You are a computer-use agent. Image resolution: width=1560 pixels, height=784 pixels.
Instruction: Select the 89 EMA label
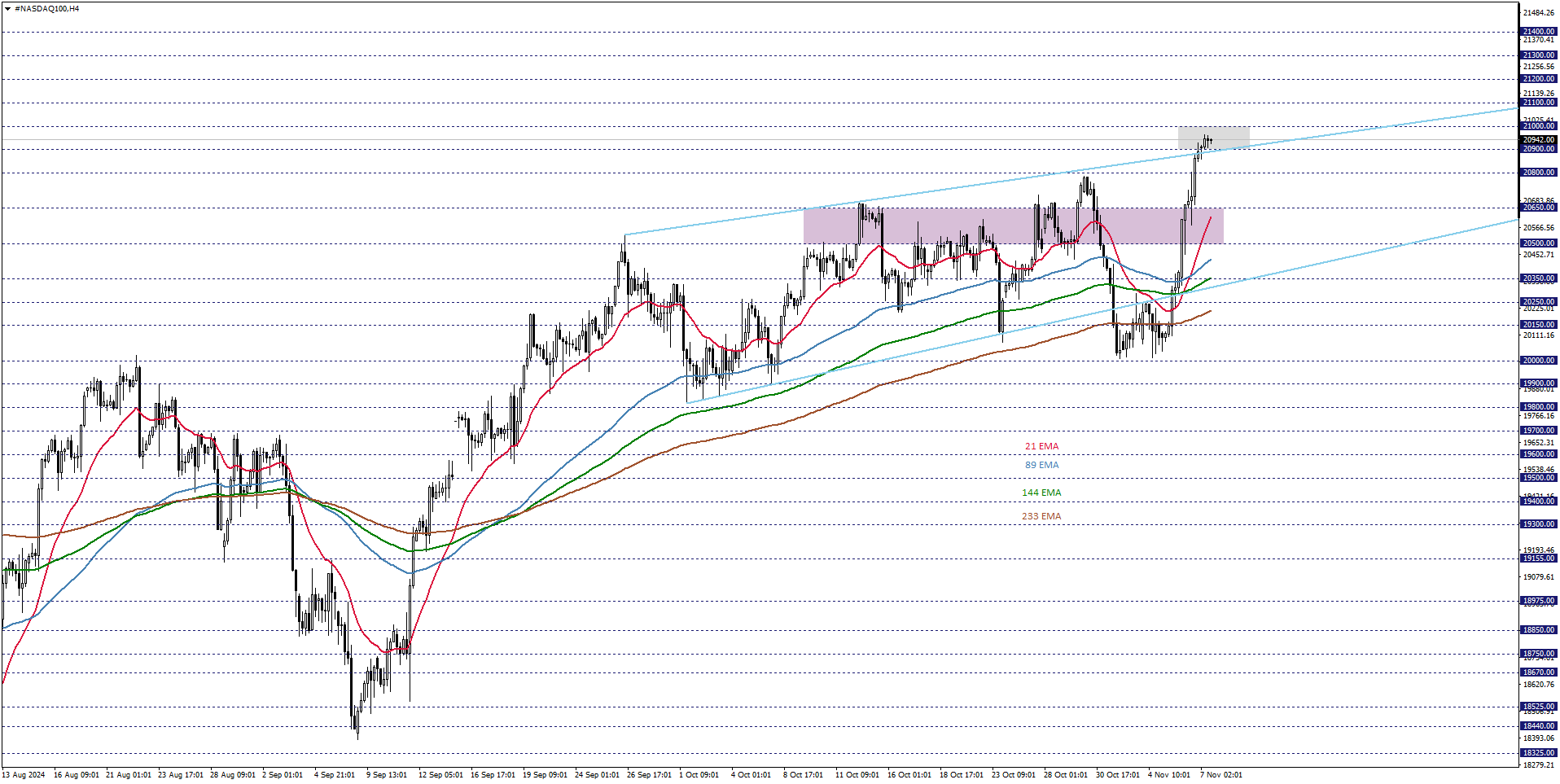coord(1041,465)
